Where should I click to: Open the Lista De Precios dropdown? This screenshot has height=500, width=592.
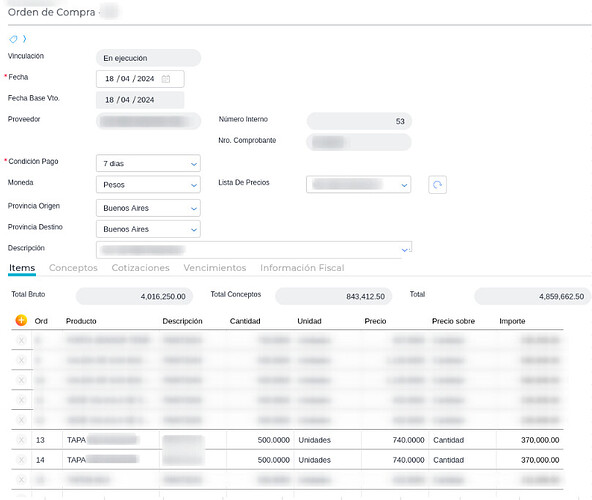tap(358, 185)
